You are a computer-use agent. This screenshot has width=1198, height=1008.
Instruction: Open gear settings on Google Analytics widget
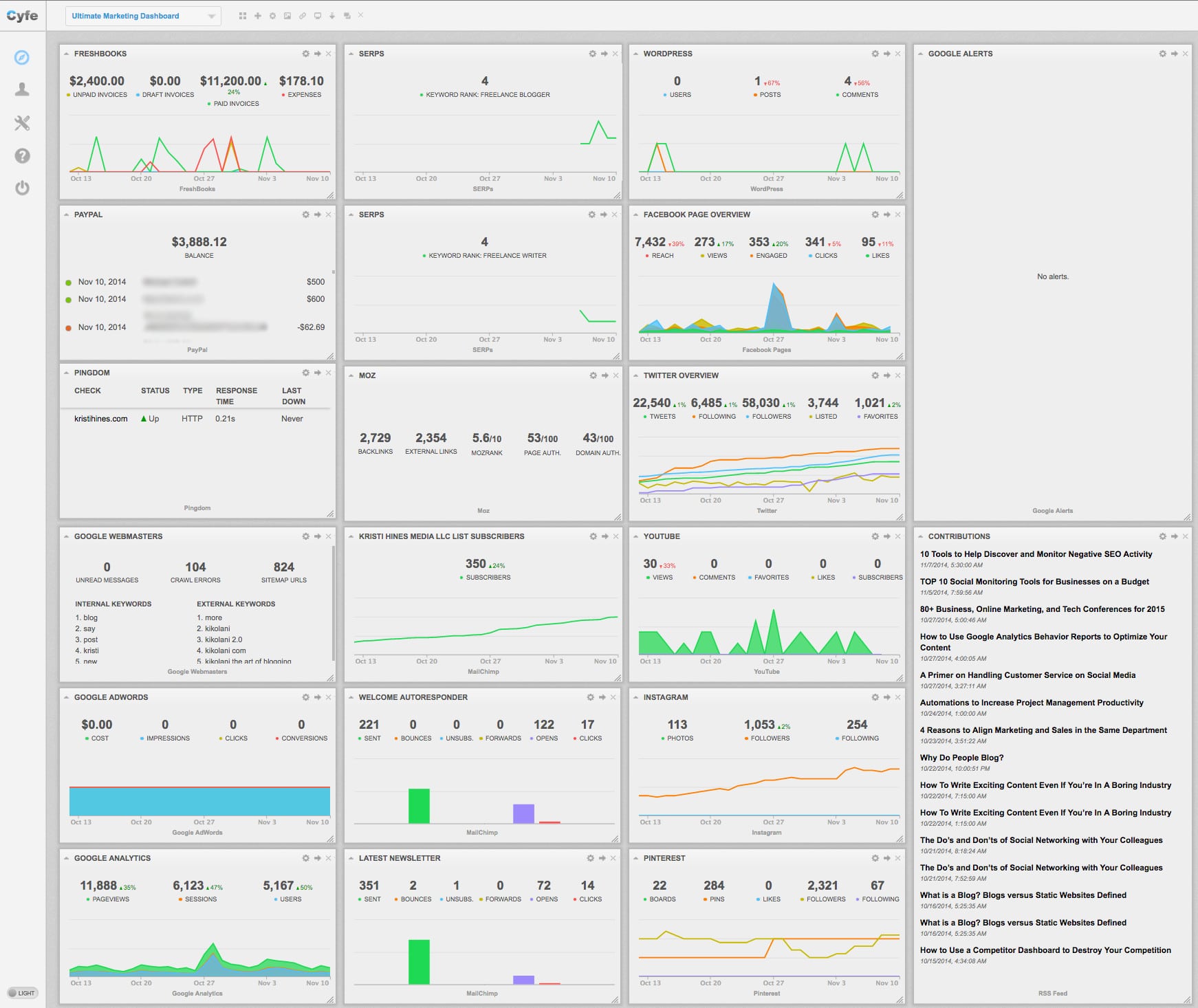[x=305, y=858]
